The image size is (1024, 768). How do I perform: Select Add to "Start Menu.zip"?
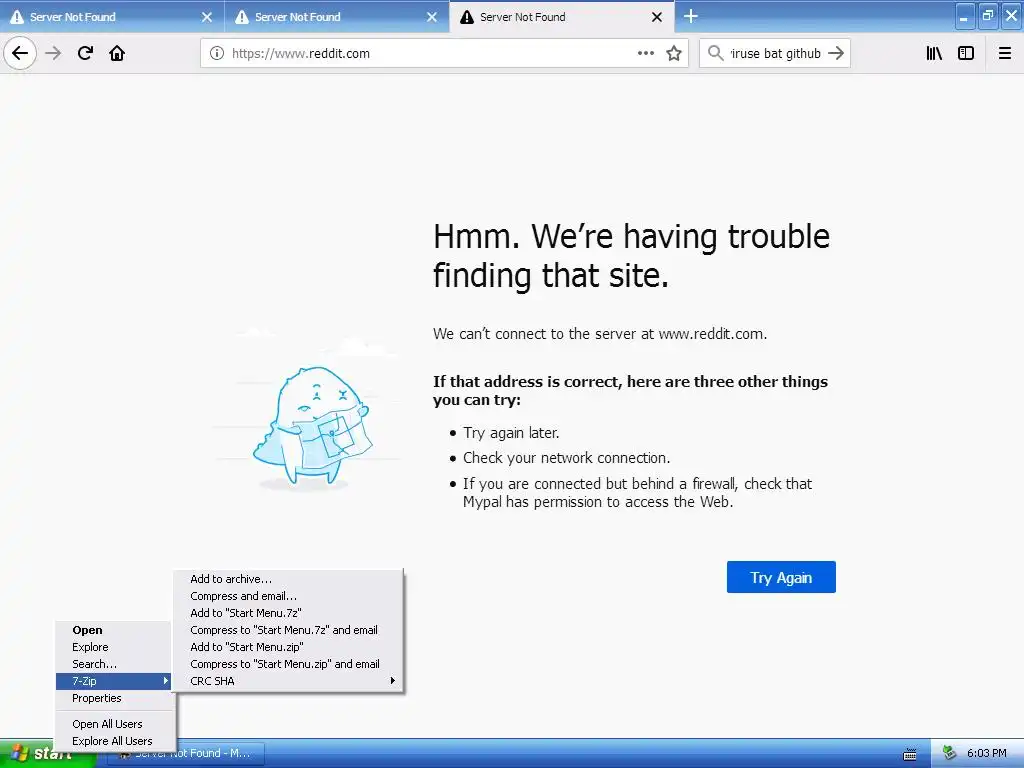(x=288, y=647)
